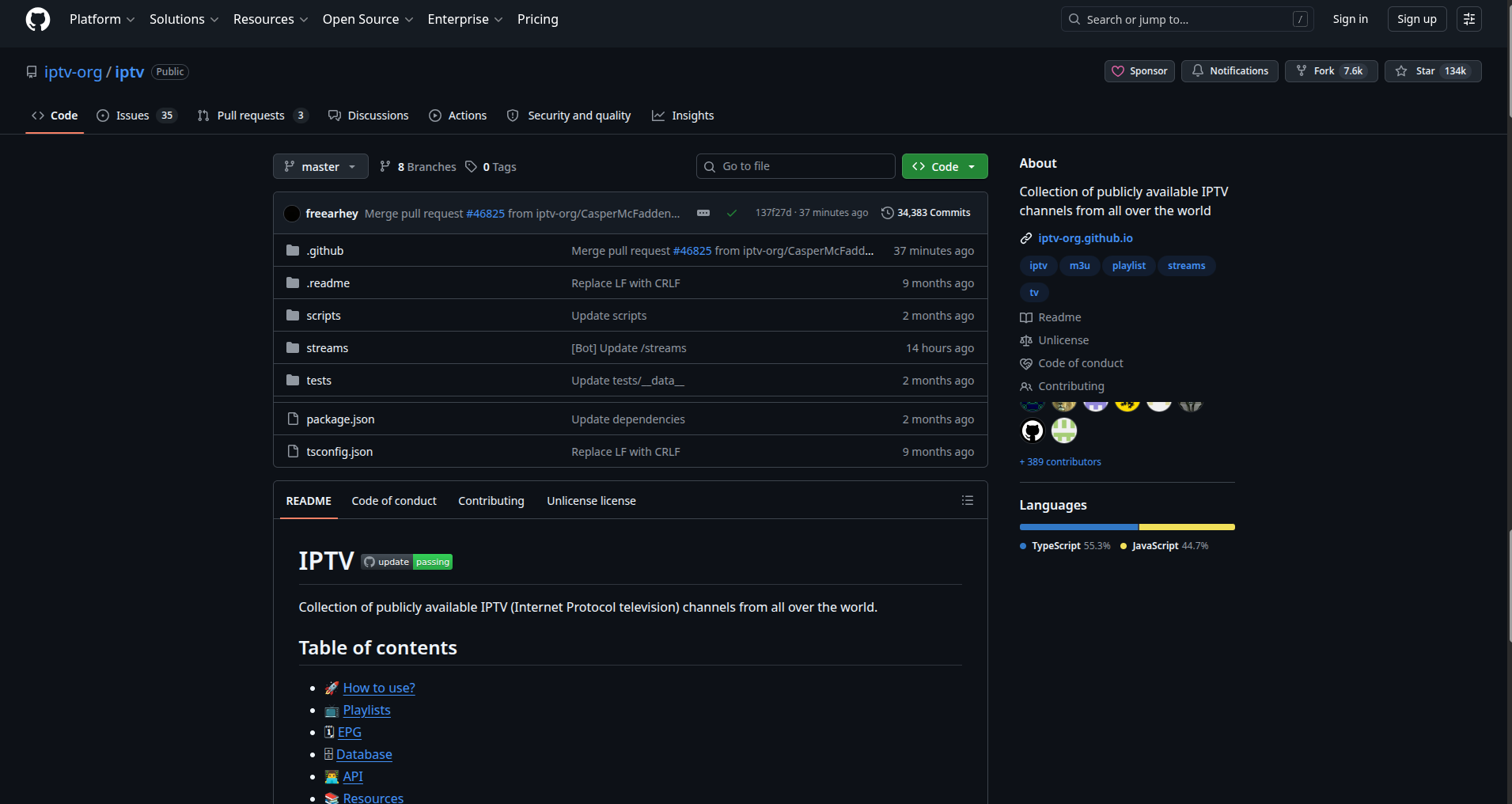This screenshot has height=804, width=1512.
Task: Click the iptv-org owner link
Action: [x=73, y=72]
